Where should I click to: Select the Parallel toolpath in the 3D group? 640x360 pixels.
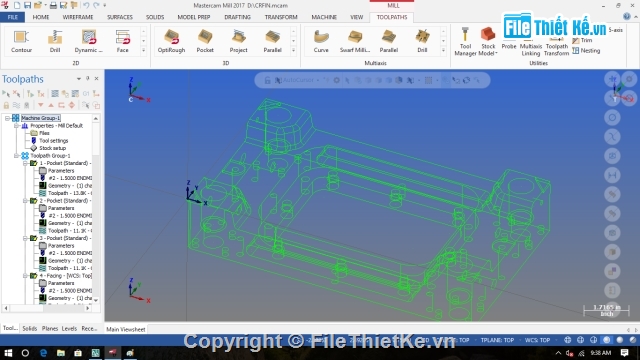[272, 41]
